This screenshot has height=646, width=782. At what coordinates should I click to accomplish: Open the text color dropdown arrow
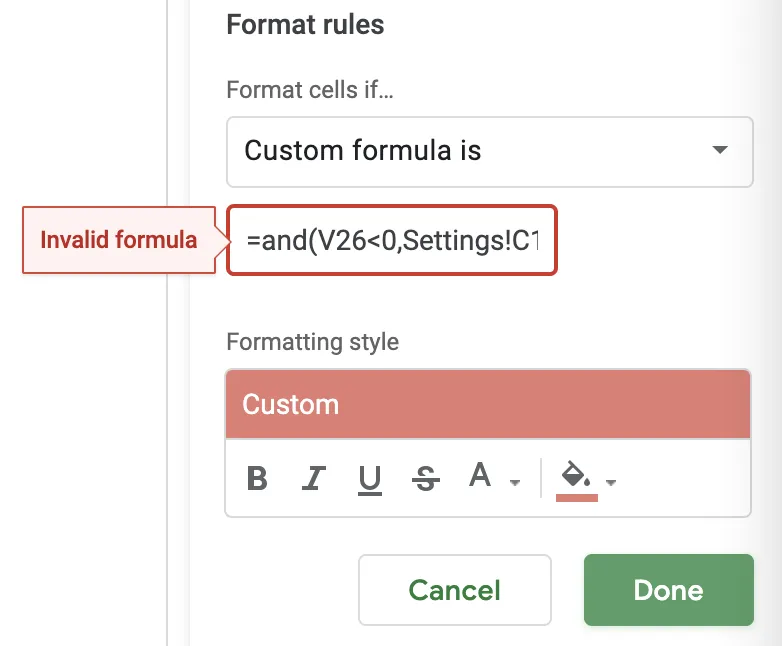tap(515, 483)
